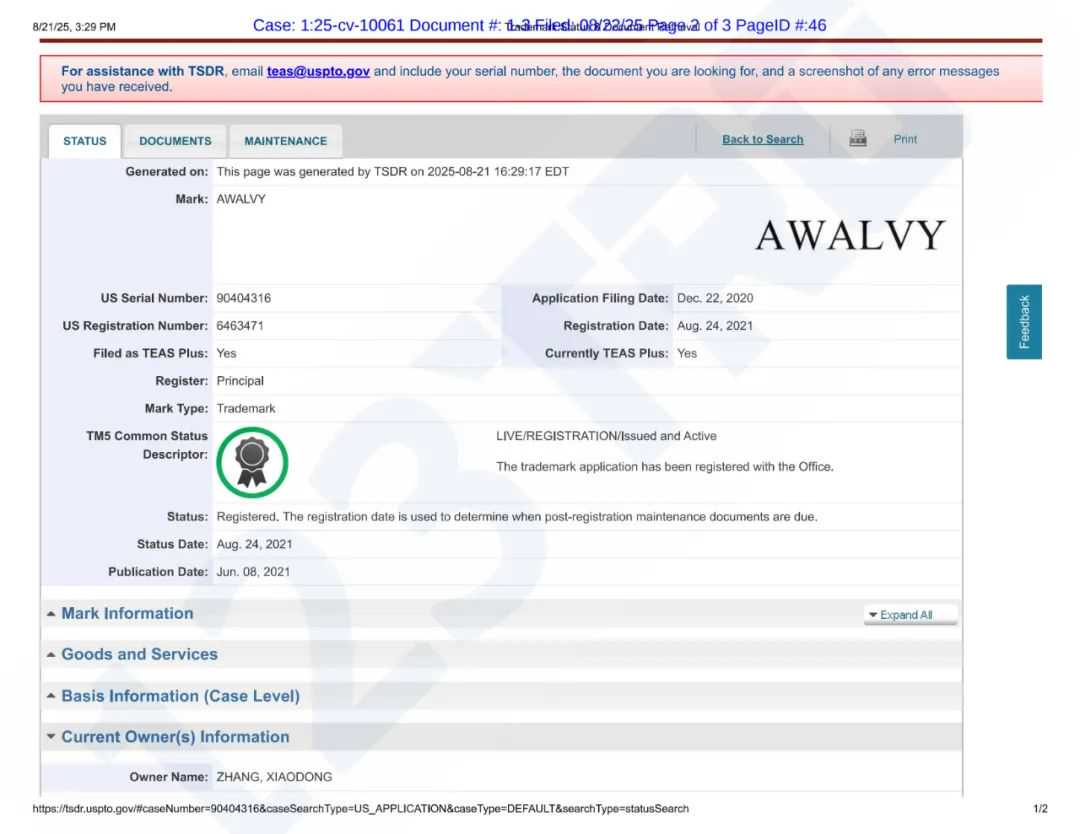
Task: Click publication date Jun. 08, 2021
Action: tap(253, 572)
